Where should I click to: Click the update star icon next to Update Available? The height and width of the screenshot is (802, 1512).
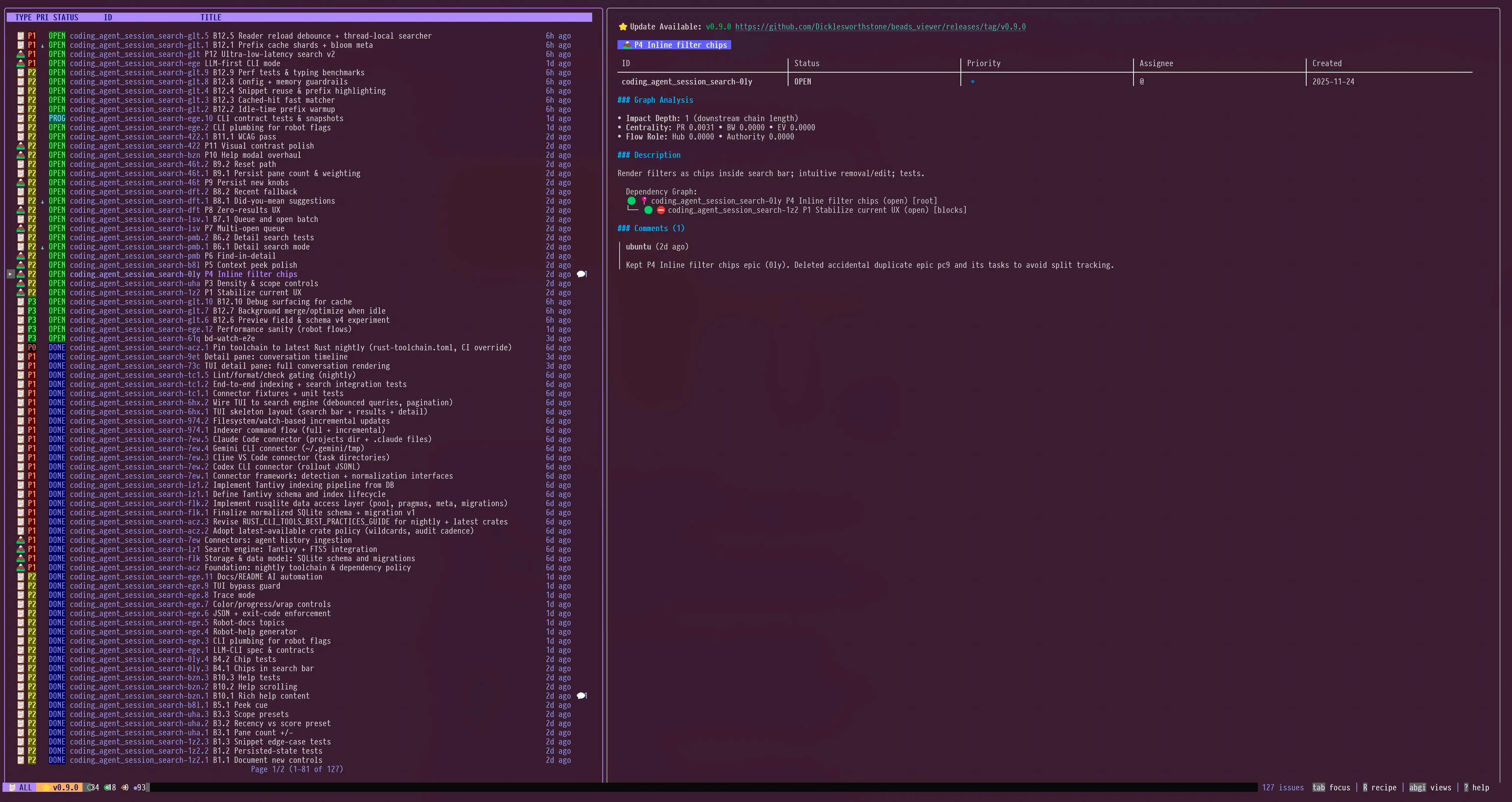pyautogui.click(x=623, y=27)
